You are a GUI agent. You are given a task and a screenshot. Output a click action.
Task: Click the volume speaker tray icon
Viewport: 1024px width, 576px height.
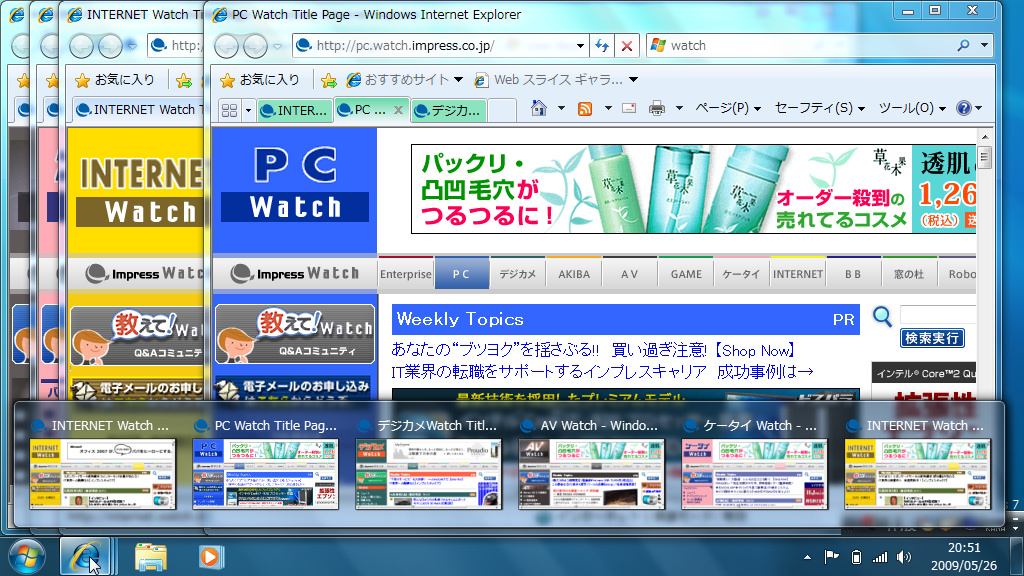pyautogui.click(x=904, y=557)
